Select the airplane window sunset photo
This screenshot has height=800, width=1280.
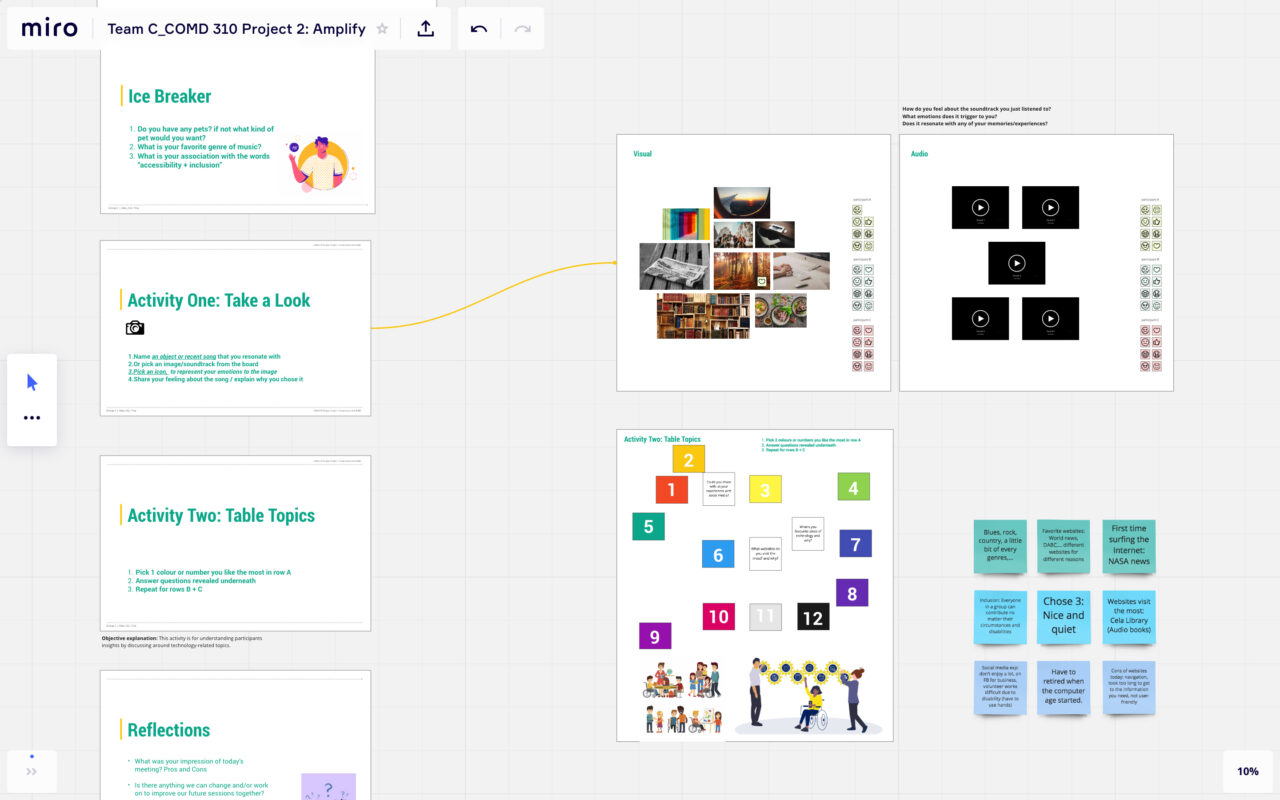click(x=741, y=202)
